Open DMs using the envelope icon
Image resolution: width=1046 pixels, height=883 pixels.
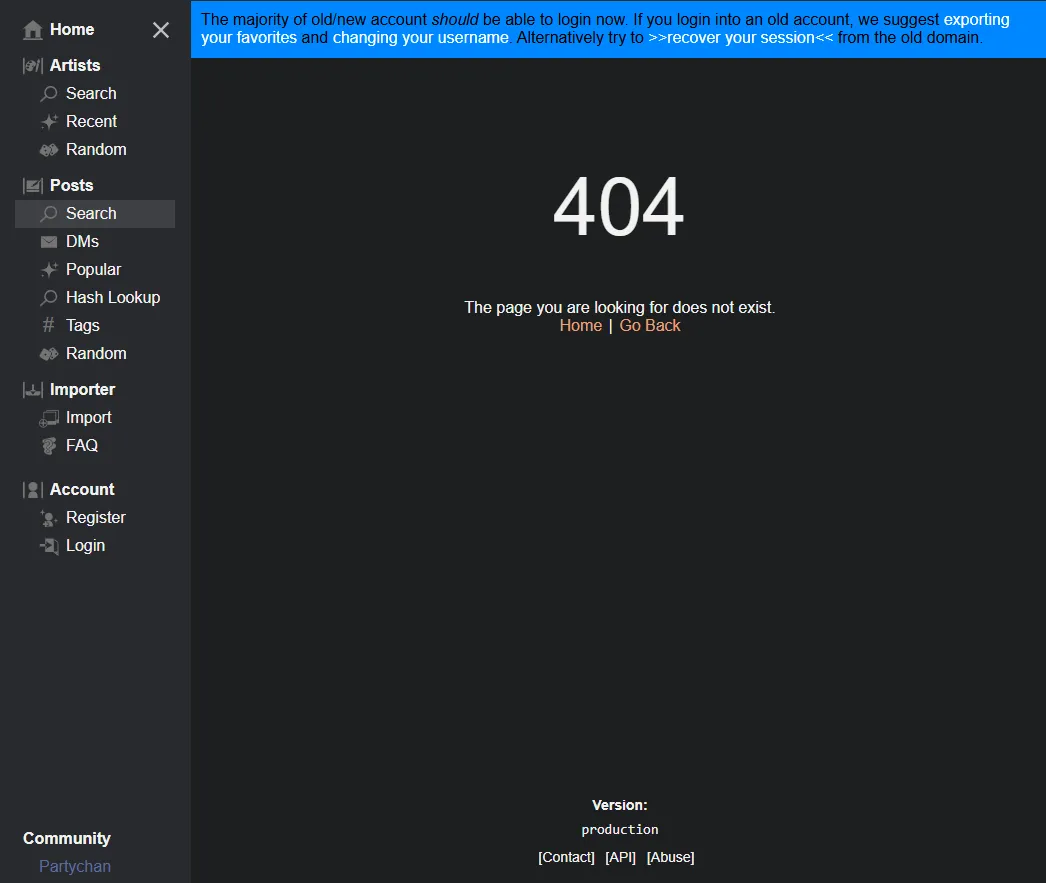click(x=48, y=241)
